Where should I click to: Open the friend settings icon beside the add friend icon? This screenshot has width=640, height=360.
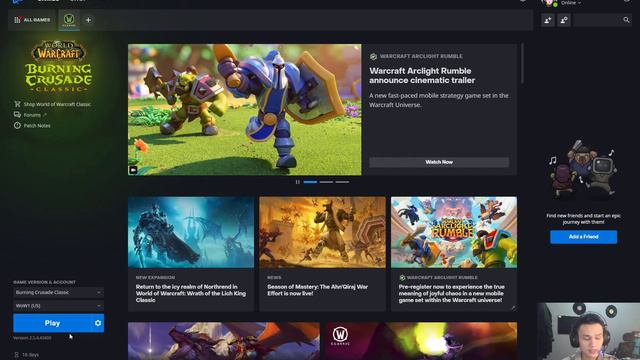pyautogui.click(x=564, y=20)
